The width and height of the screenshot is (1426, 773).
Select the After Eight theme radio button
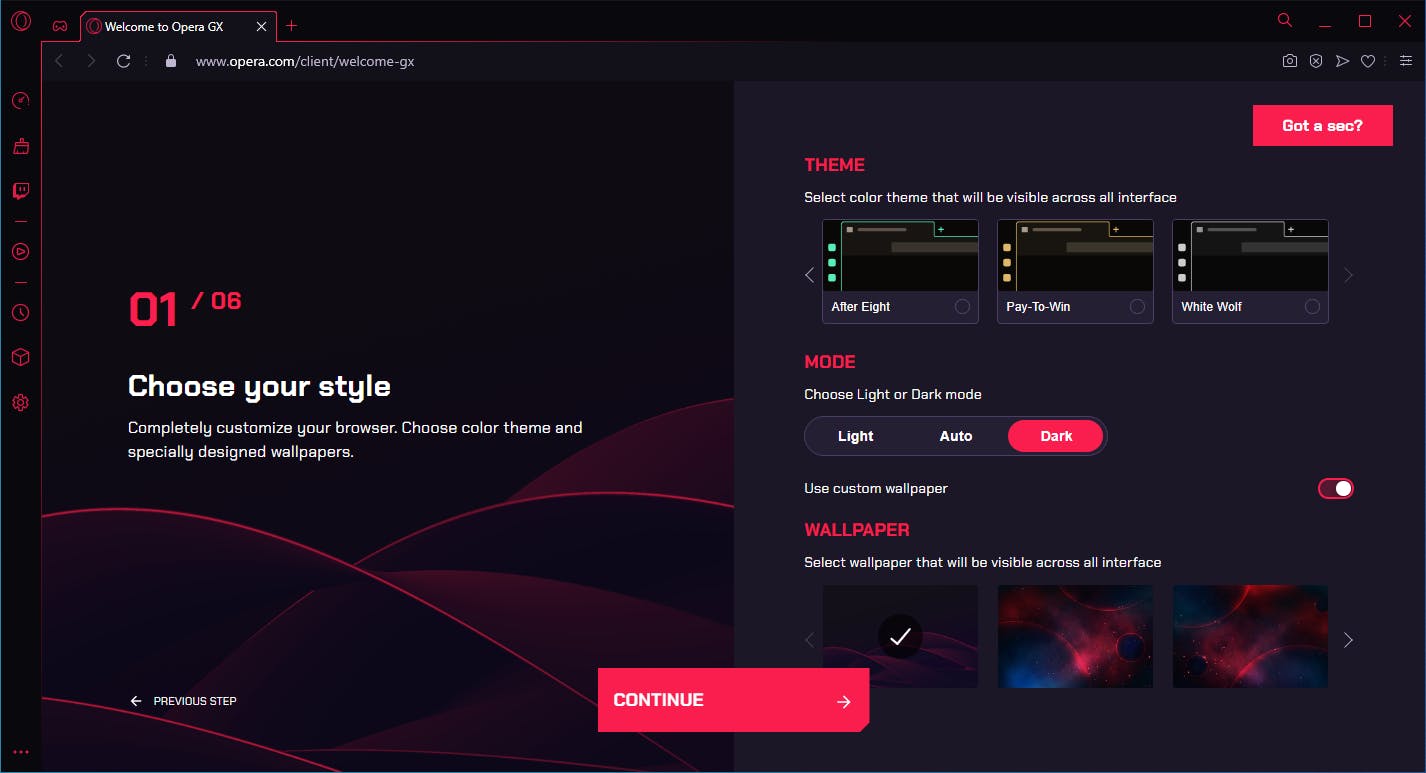962,307
